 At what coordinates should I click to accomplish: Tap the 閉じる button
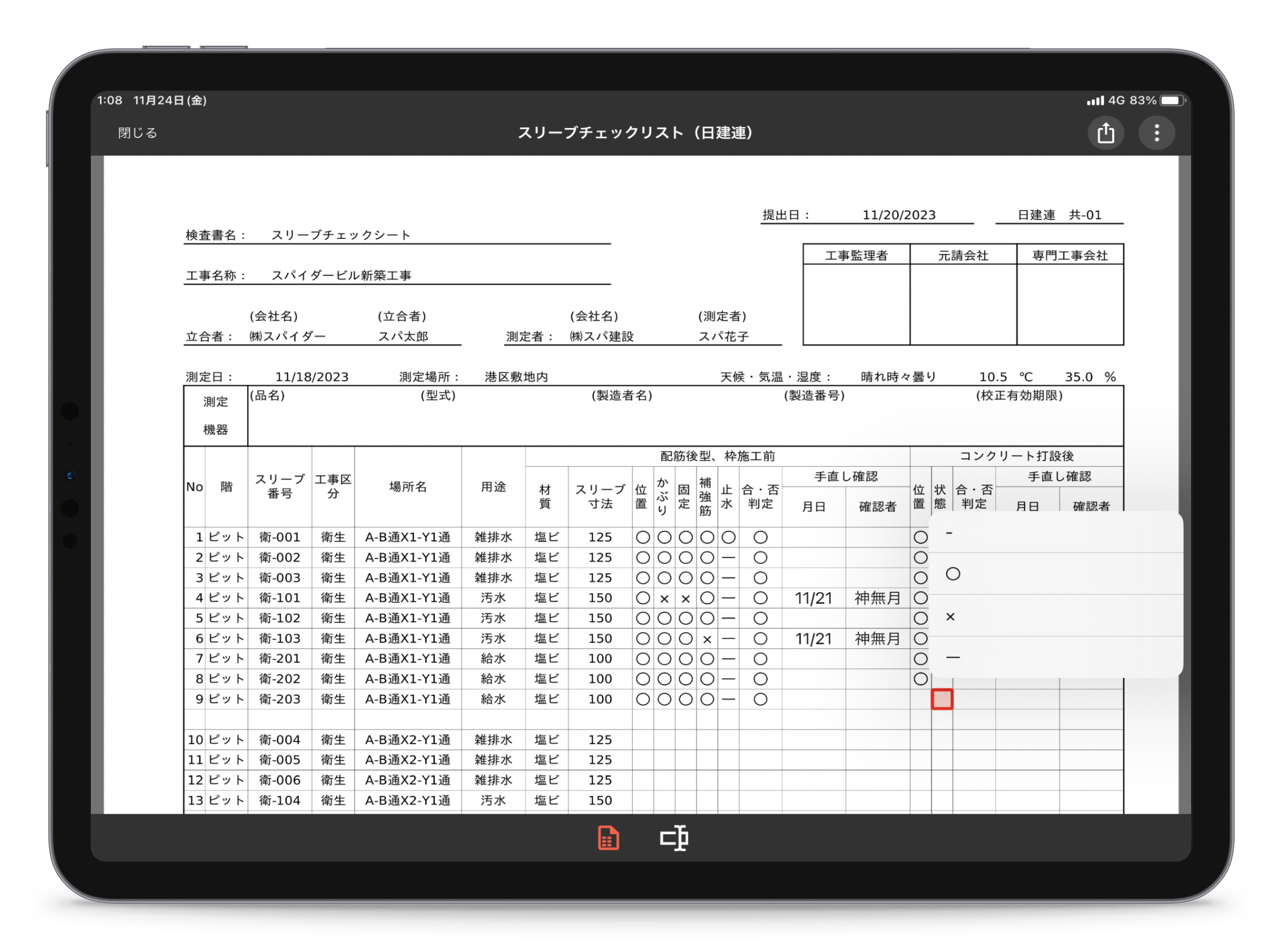(x=137, y=133)
